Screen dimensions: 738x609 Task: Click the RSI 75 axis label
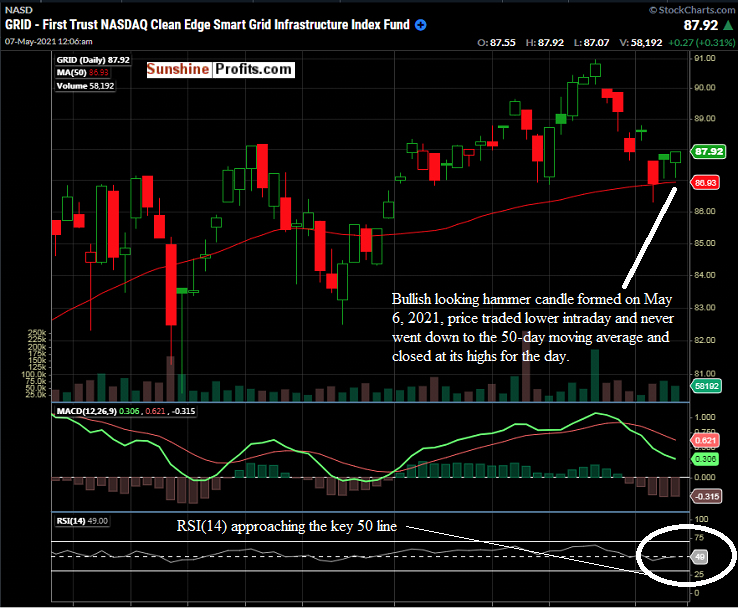[x=699, y=537]
